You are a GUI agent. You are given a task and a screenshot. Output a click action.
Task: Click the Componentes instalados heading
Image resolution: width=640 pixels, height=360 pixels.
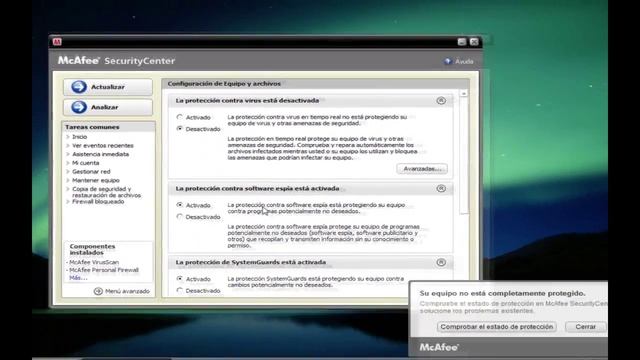click(92, 249)
